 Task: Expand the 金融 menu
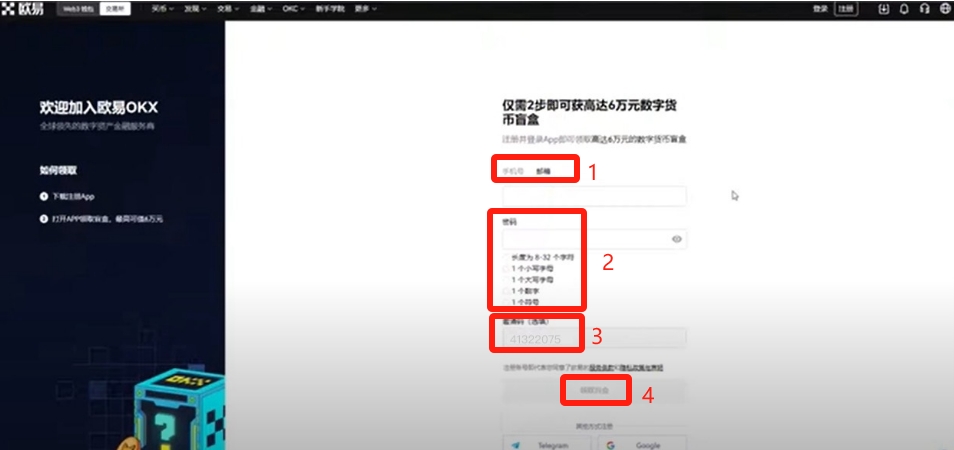[x=261, y=9]
